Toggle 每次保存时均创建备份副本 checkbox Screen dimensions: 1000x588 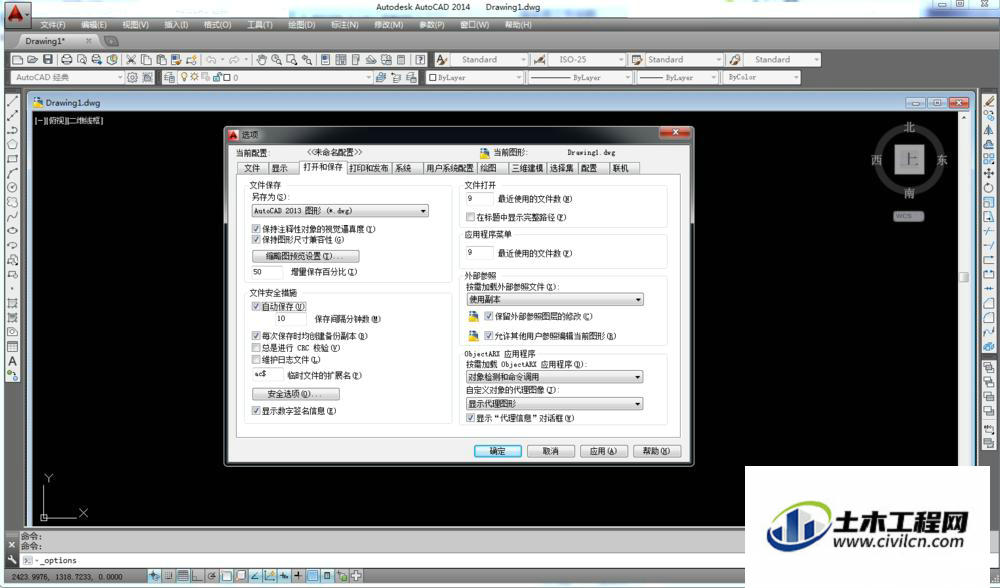point(256,336)
